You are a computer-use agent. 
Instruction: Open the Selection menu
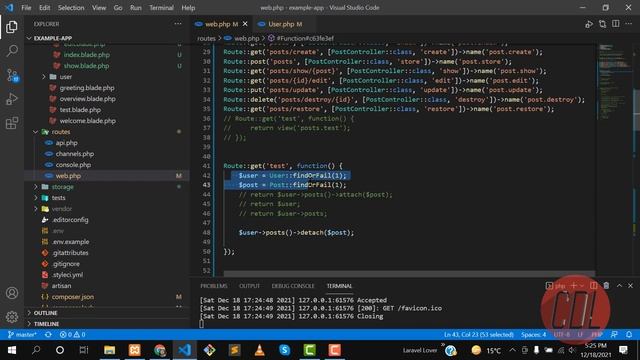pyautogui.click(x=71, y=8)
